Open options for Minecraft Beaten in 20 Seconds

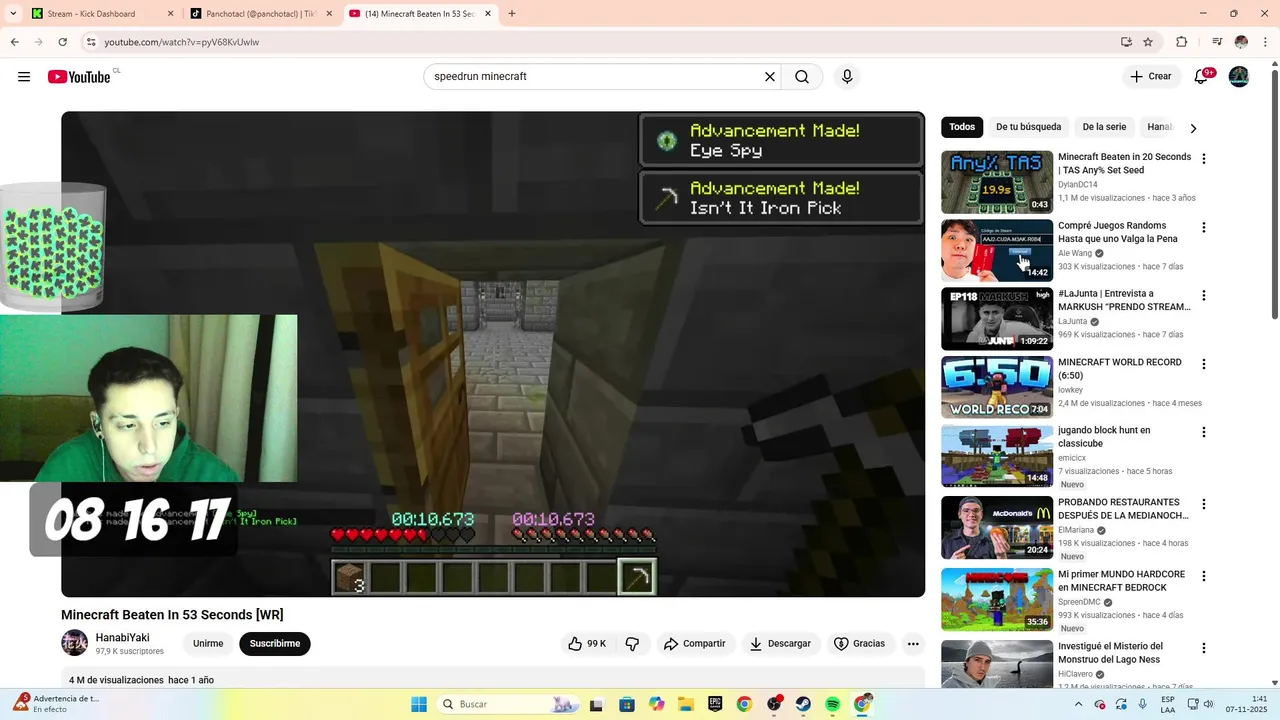(x=1204, y=159)
